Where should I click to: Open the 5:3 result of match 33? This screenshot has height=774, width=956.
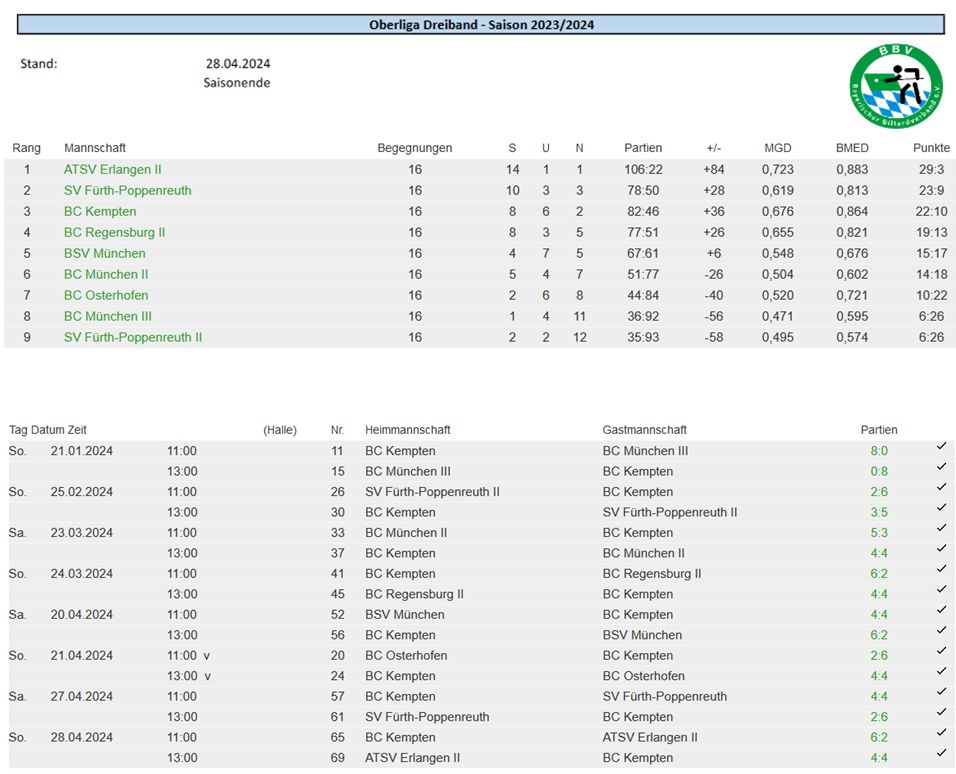[x=879, y=532]
